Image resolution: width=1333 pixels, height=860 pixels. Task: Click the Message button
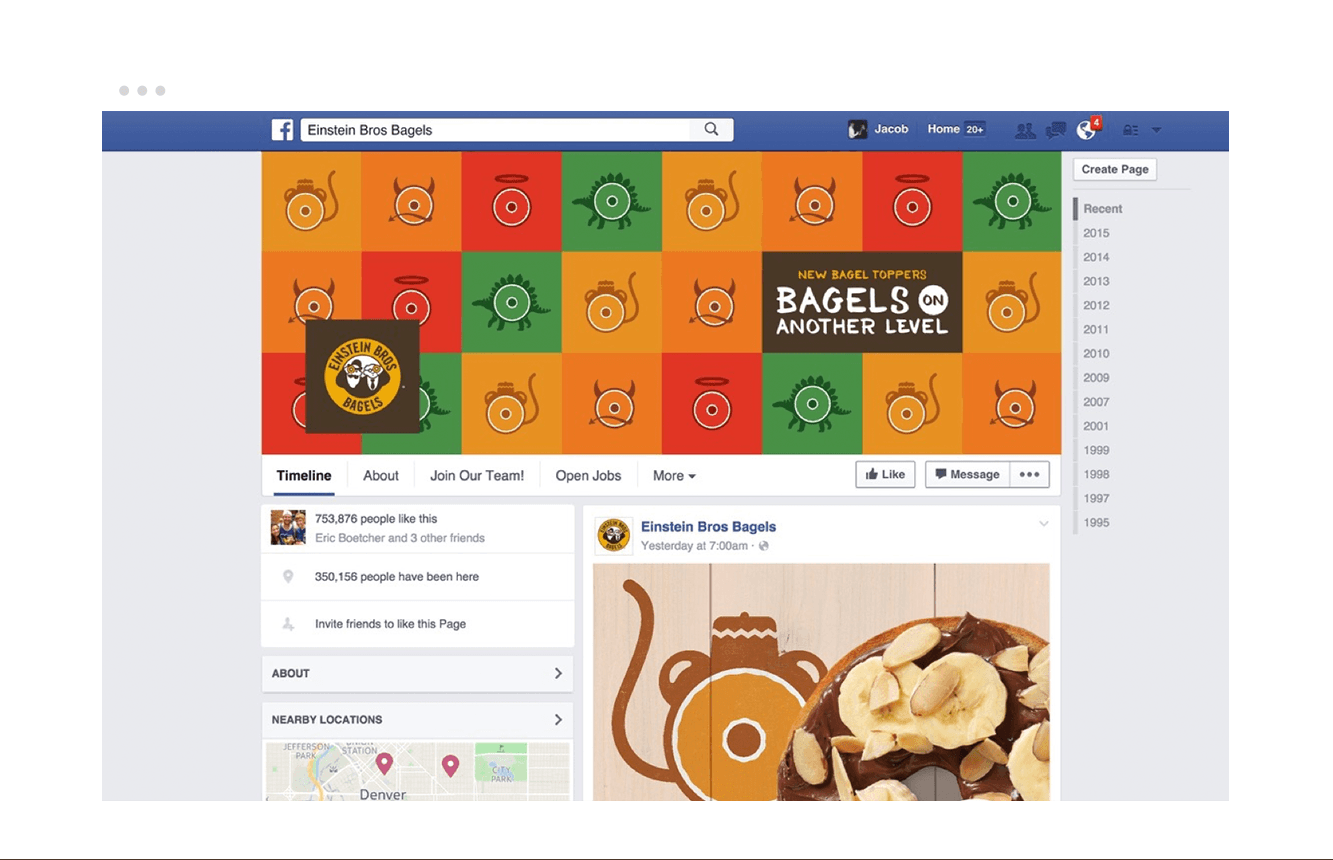tap(967, 475)
